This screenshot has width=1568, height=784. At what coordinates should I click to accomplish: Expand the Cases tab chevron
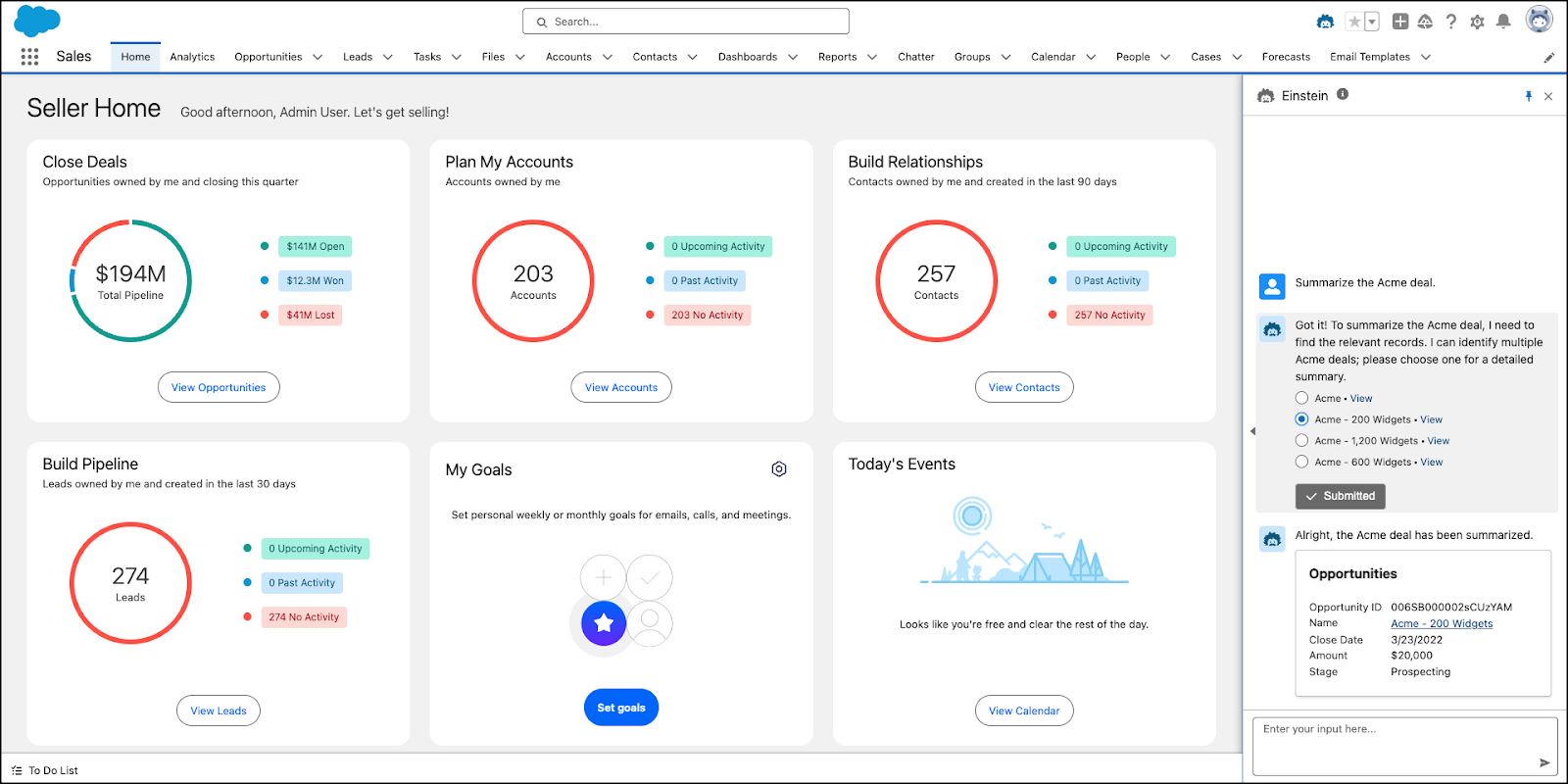pyautogui.click(x=1237, y=57)
